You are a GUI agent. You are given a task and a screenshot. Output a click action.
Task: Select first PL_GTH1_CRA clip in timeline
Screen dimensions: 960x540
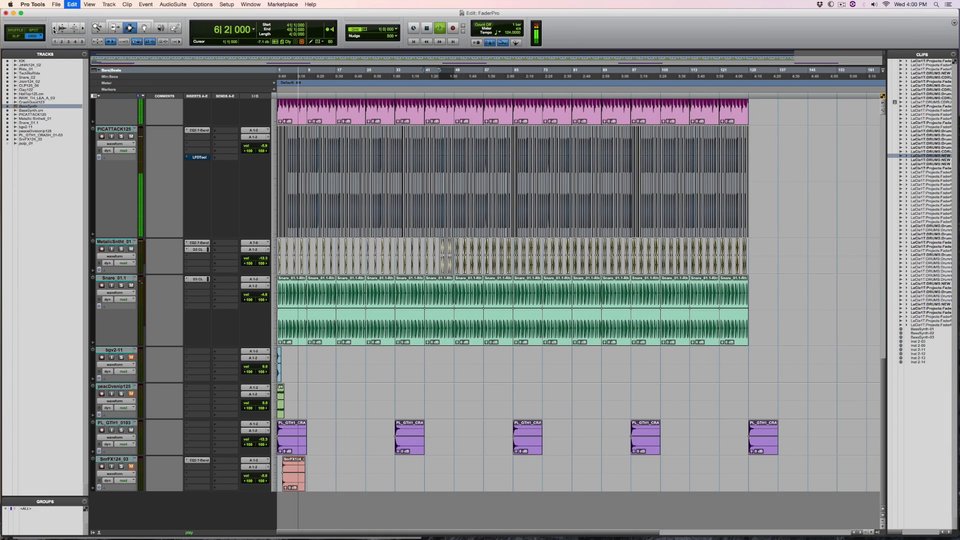(291, 437)
